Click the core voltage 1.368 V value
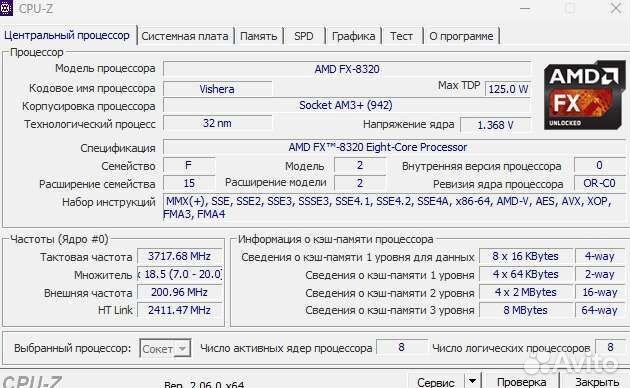Screen dimensions: 630x388 tap(495, 125)
